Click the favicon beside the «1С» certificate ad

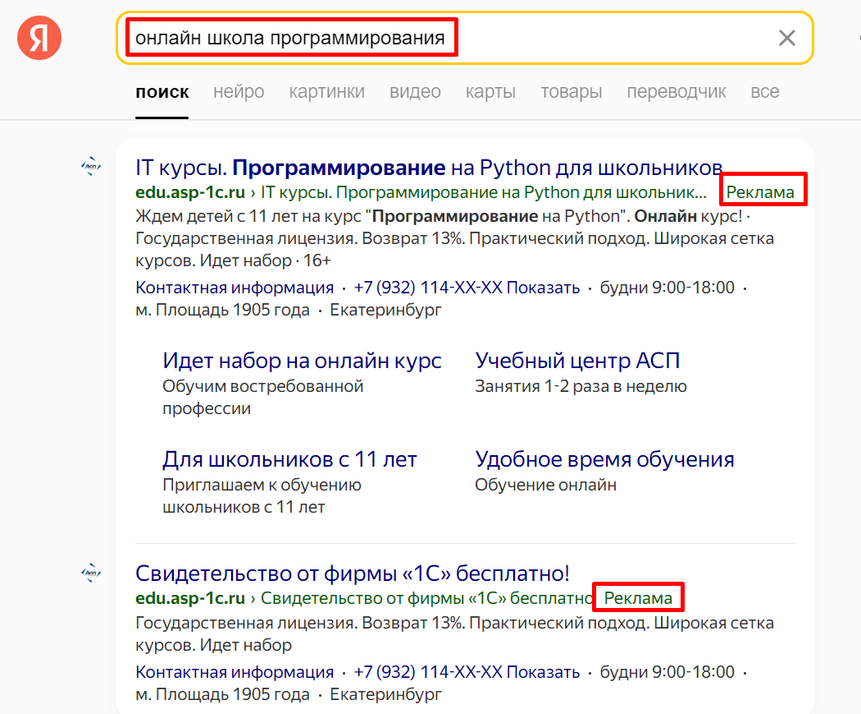91,573
